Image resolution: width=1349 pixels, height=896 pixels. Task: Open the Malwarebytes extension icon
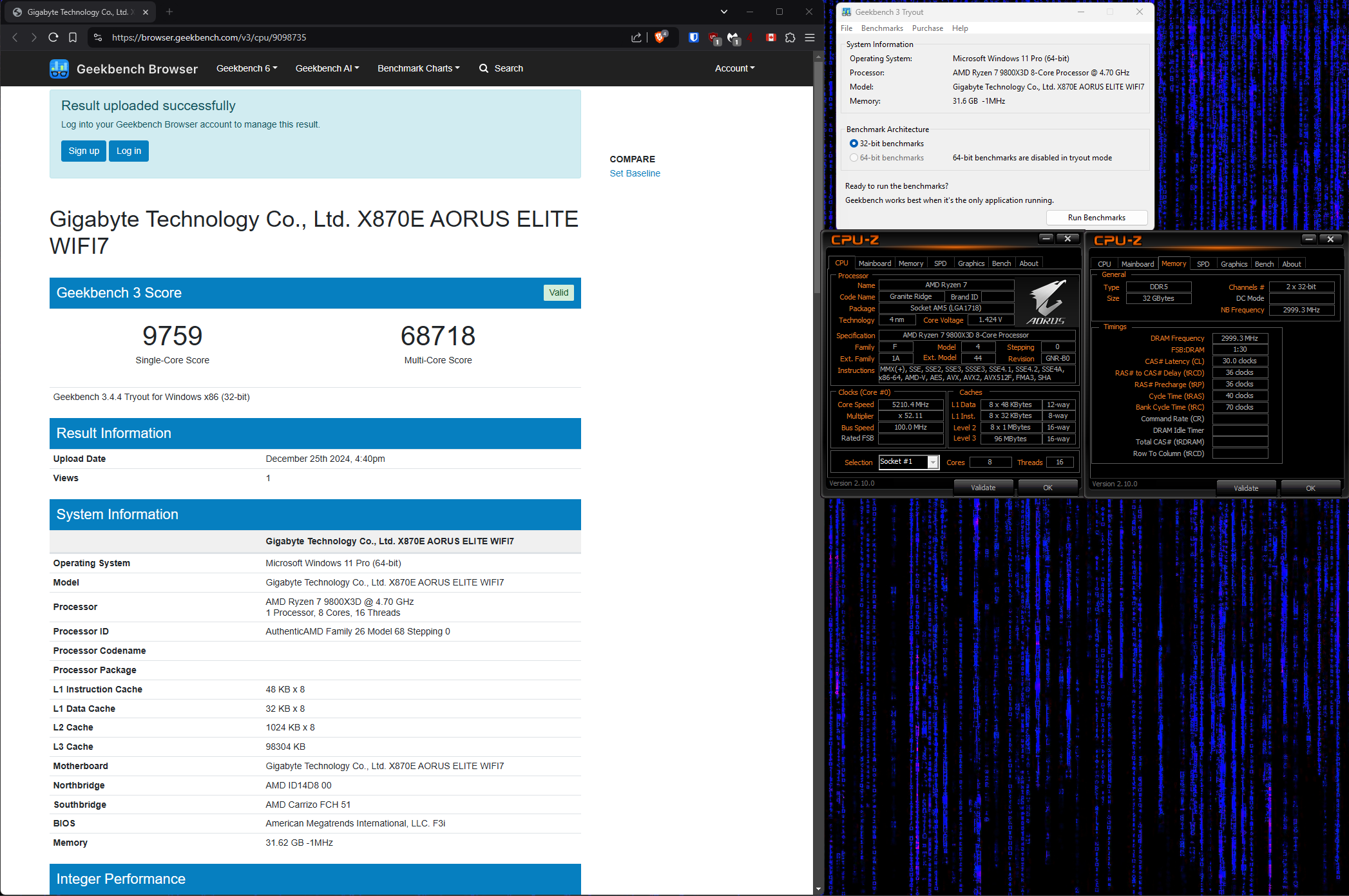pyautogui.click(x=734, y=38)
